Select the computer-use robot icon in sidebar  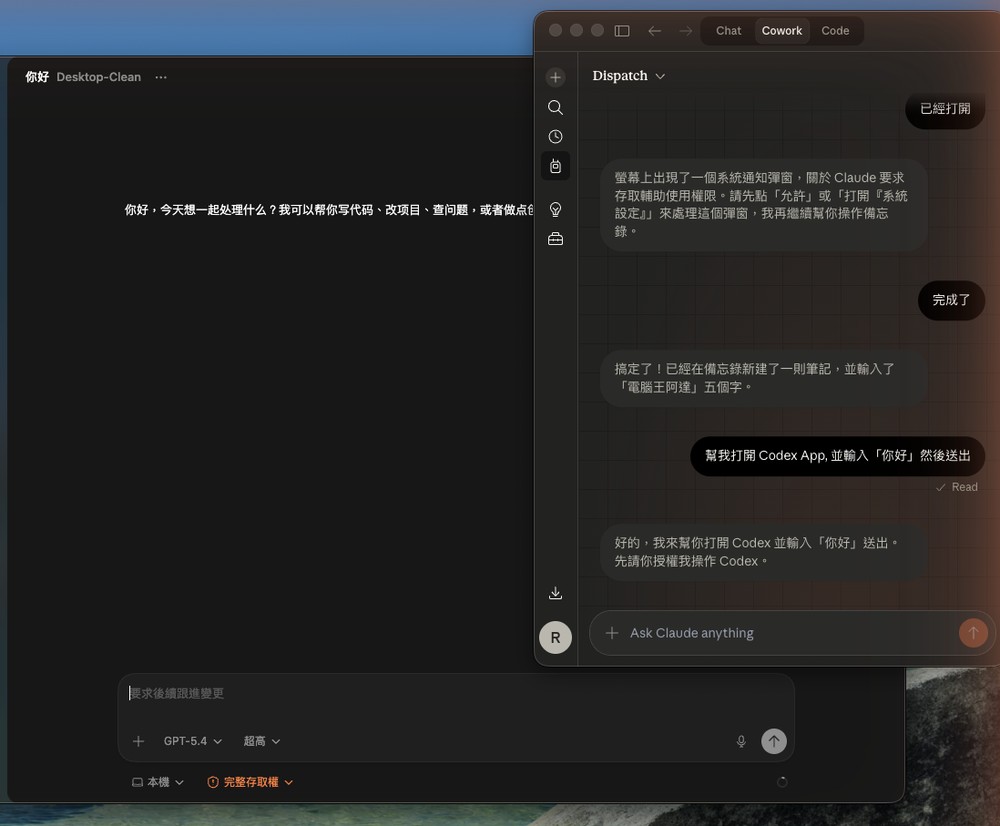[x=555, y=166]
